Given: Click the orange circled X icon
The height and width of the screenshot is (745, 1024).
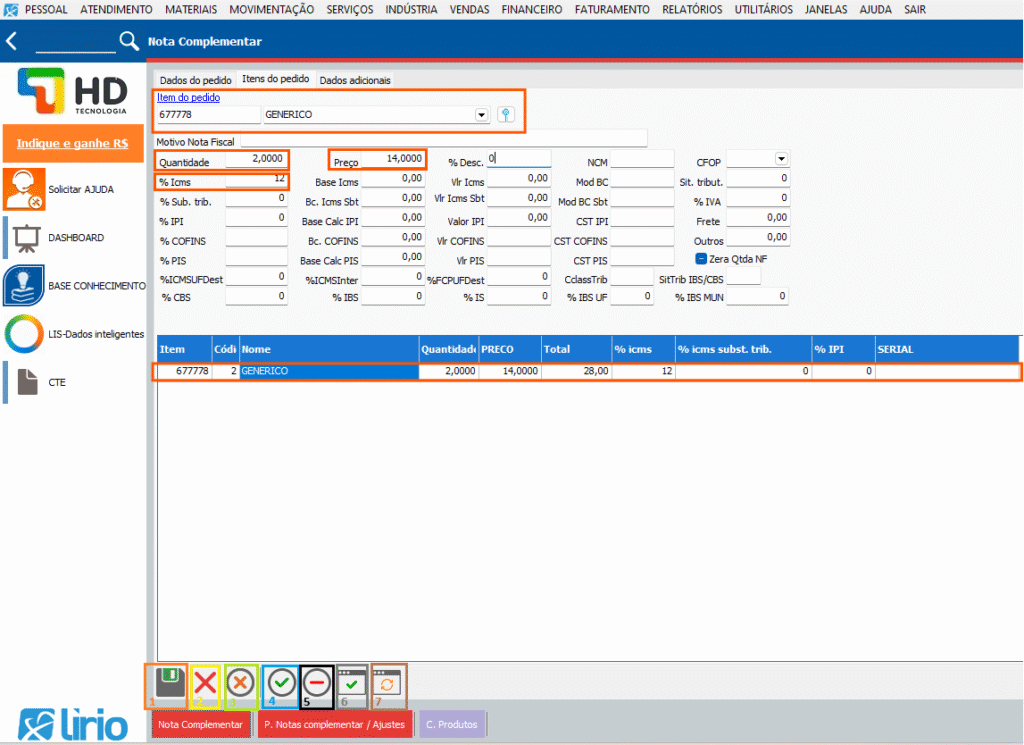Looking at the screenshot, I should point(241,684).
